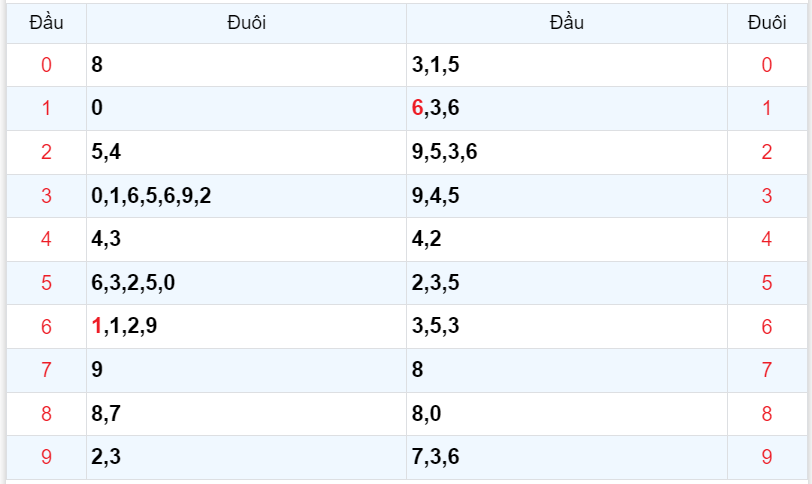
Task: Click the rightmost Đuôi column header
Action: pos(767,23)
